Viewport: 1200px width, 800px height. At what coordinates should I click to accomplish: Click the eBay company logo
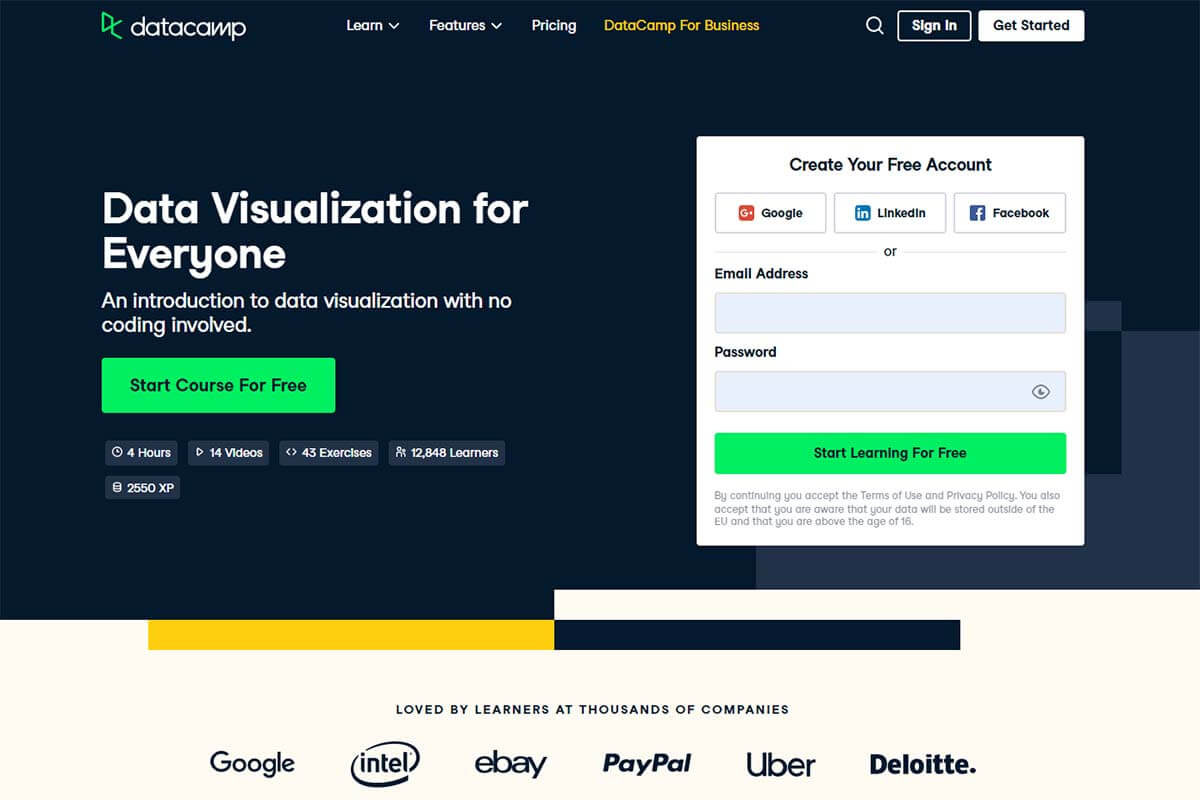tap(511, 764)
